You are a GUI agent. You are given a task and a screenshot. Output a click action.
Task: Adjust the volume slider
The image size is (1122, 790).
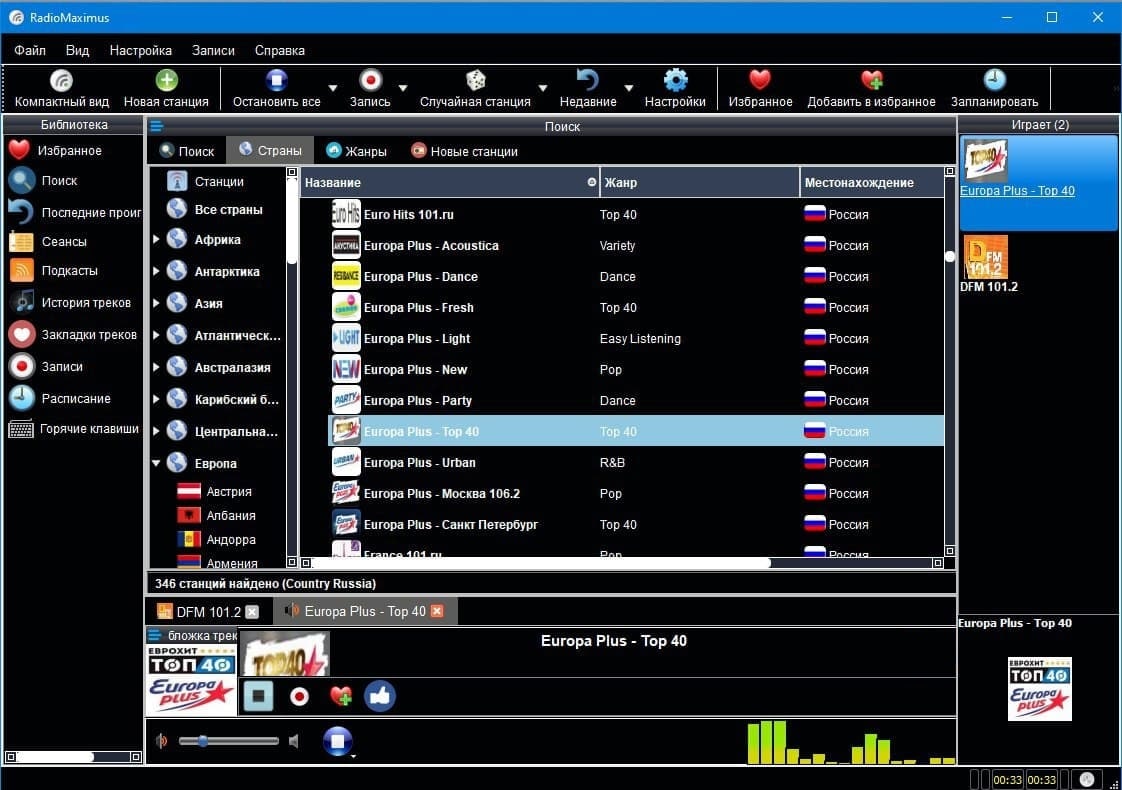coord(228,741)
